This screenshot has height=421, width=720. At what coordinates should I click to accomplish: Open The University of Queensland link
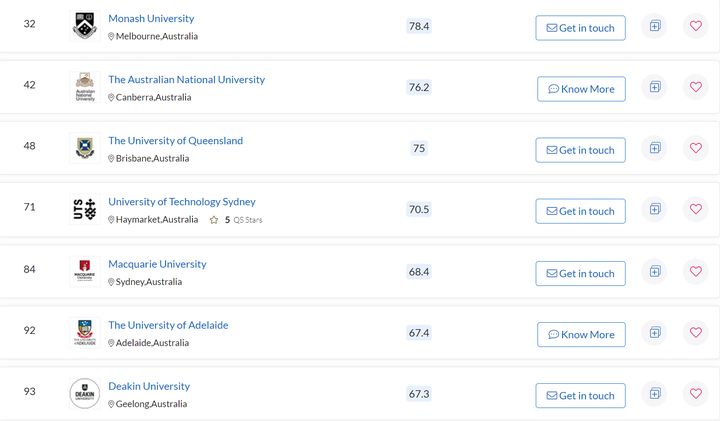(x=175, y=140)
